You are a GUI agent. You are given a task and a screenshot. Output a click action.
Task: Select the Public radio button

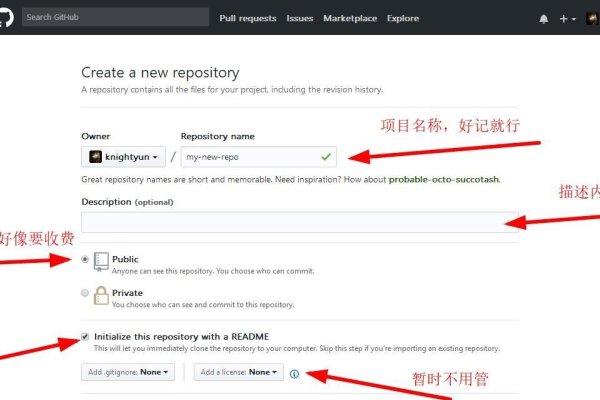pyautogui.click(x=85, y=259)
